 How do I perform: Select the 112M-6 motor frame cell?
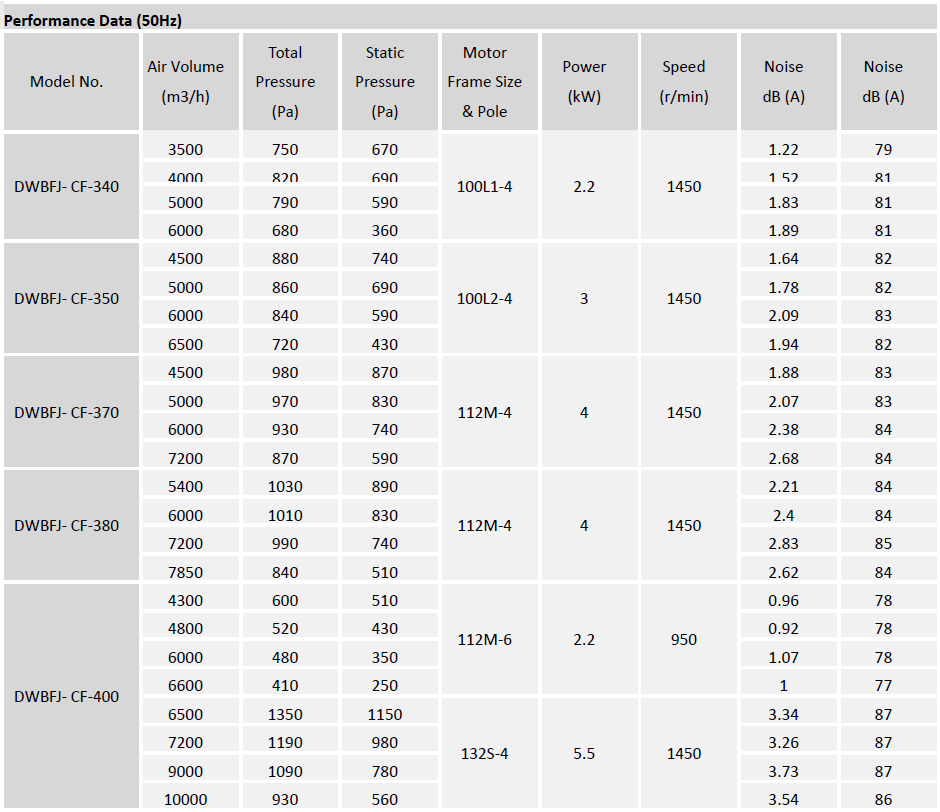coord(484,640)
